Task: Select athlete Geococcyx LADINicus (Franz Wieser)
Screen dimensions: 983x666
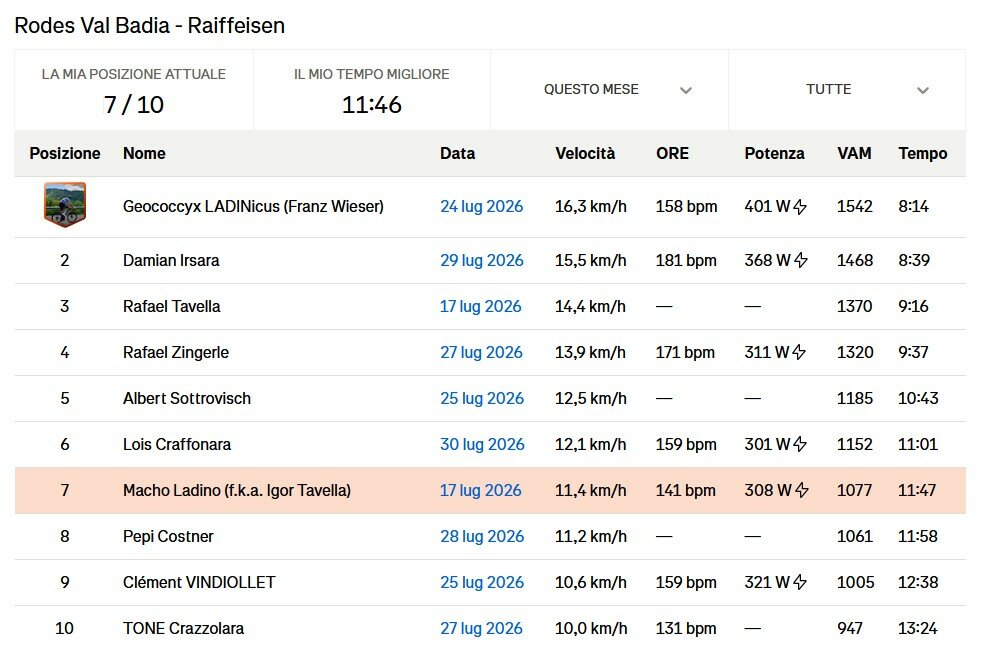Action: [253, 206]
